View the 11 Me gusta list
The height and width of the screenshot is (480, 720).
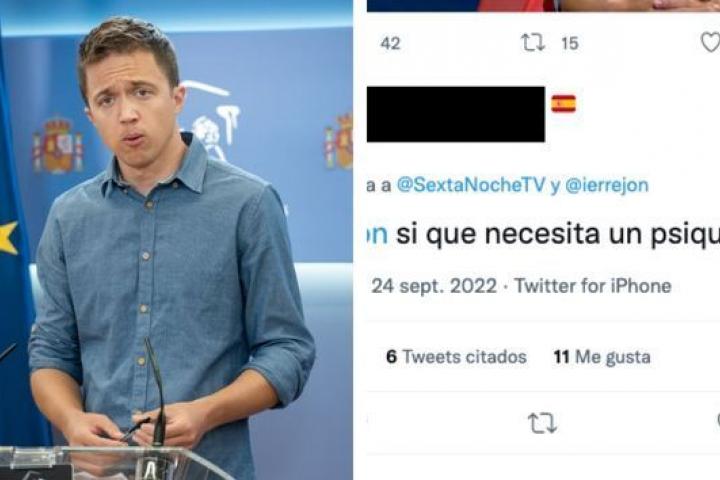[x=602, y=357]
